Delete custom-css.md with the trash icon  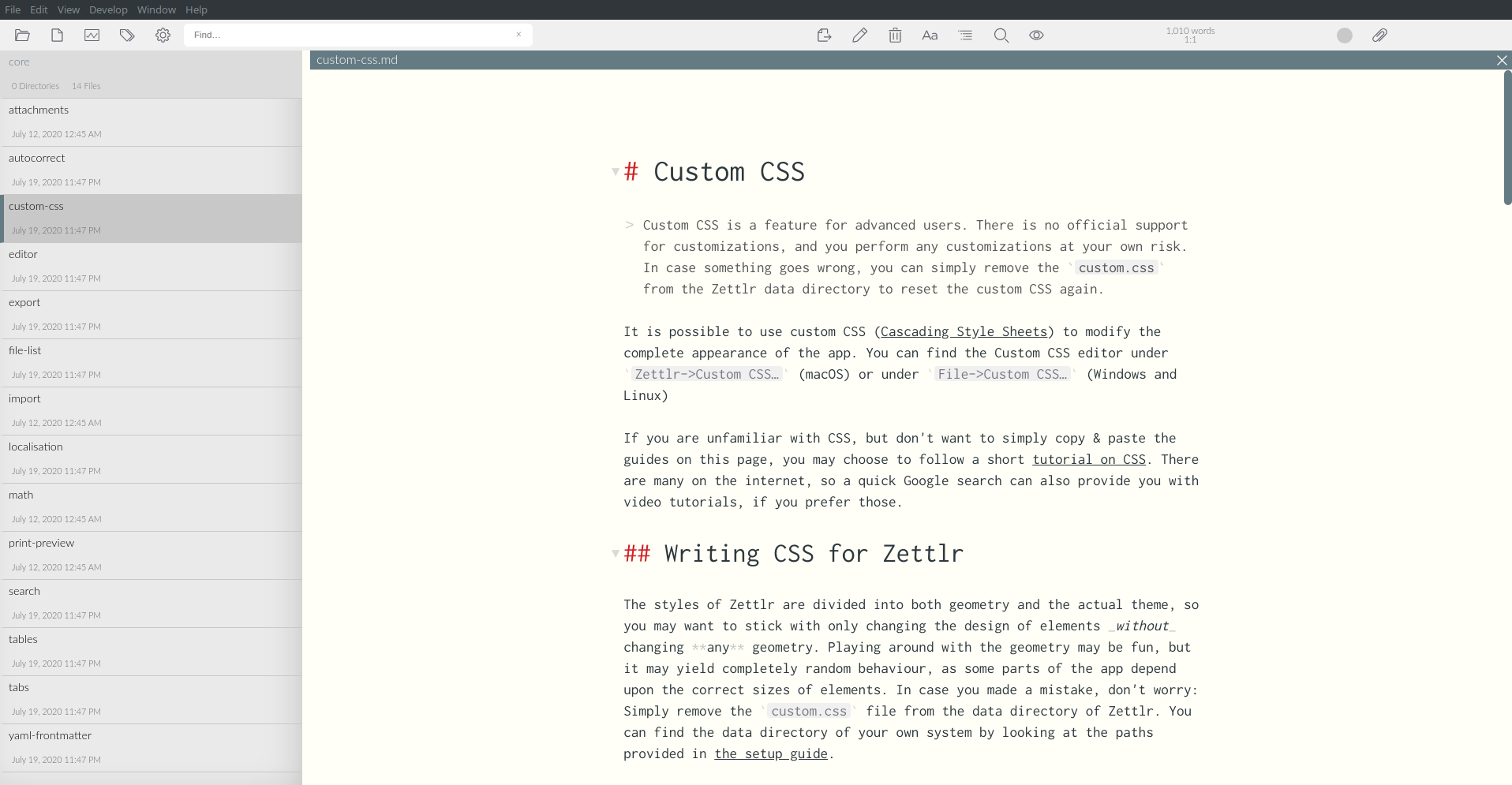[x=895, y=36]
